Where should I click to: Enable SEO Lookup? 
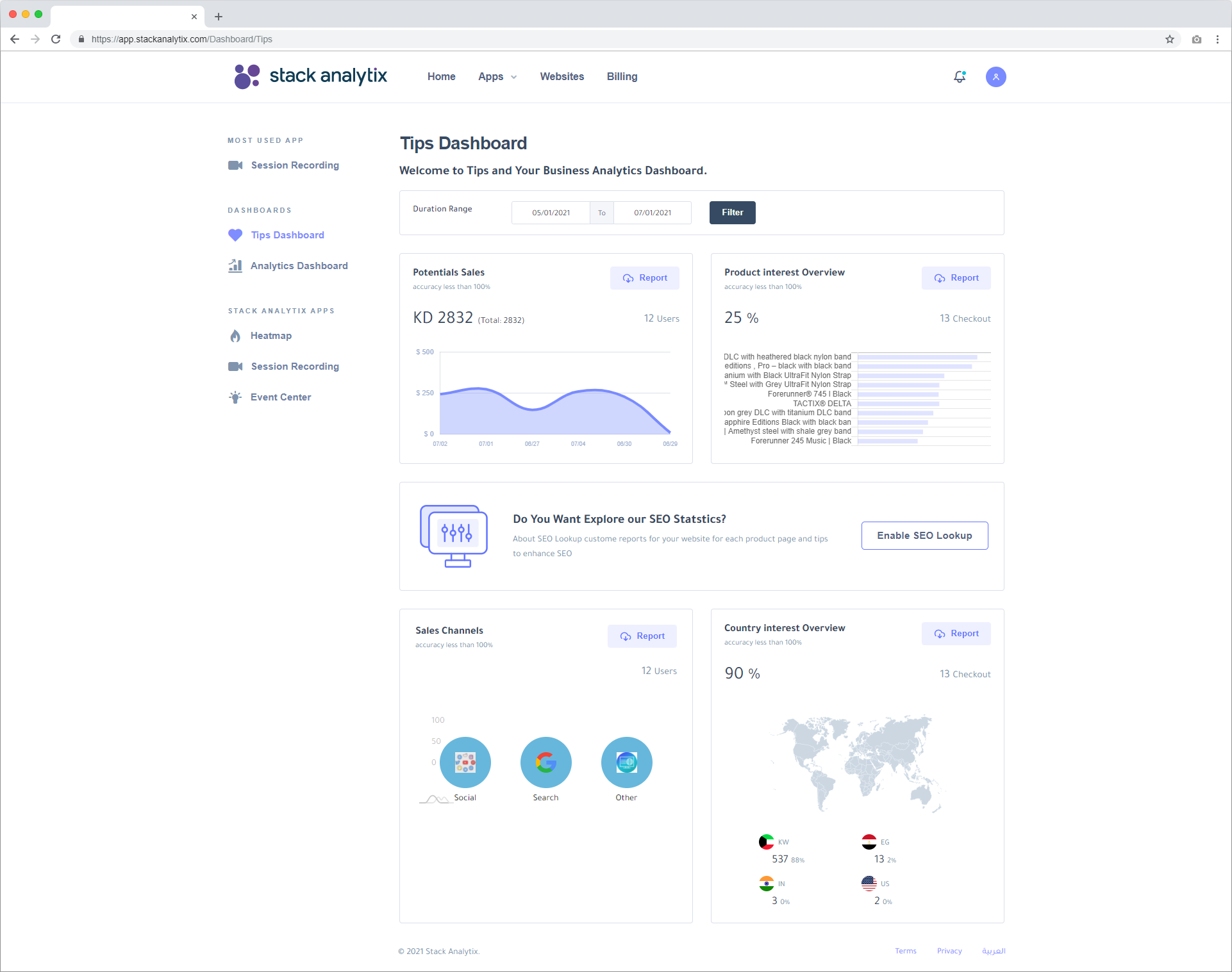[924, 535]
